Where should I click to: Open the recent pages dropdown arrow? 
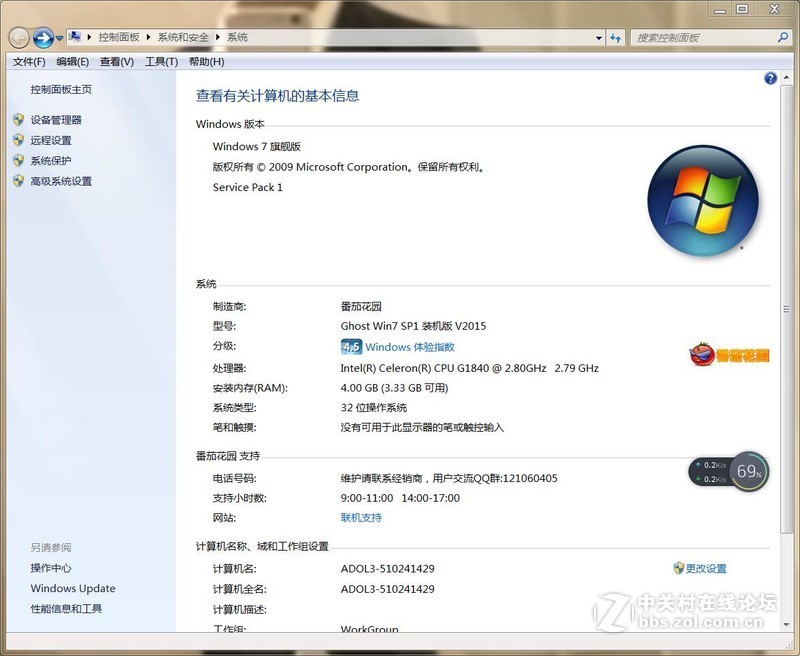coord(59,38)
